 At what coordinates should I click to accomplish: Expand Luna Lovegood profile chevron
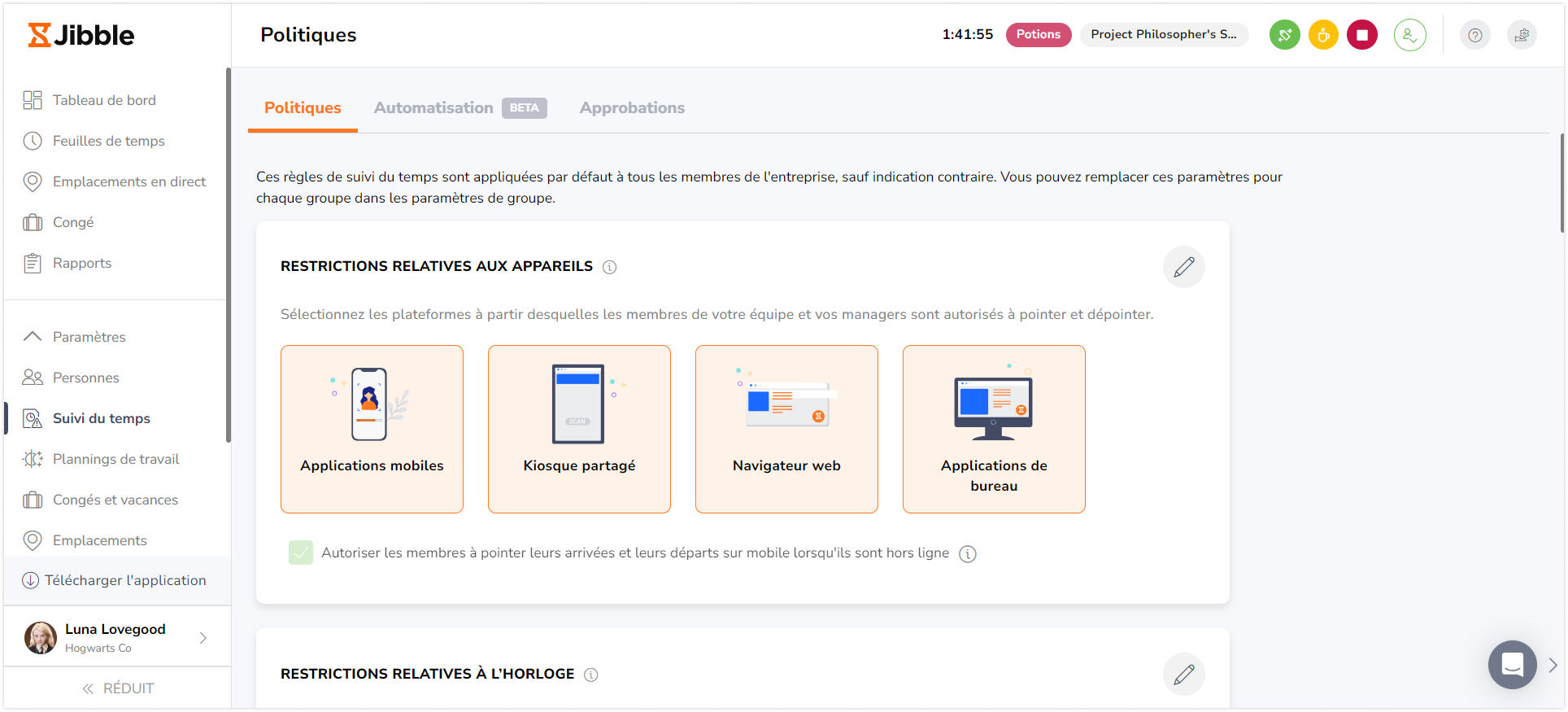[x=203, y=638]
